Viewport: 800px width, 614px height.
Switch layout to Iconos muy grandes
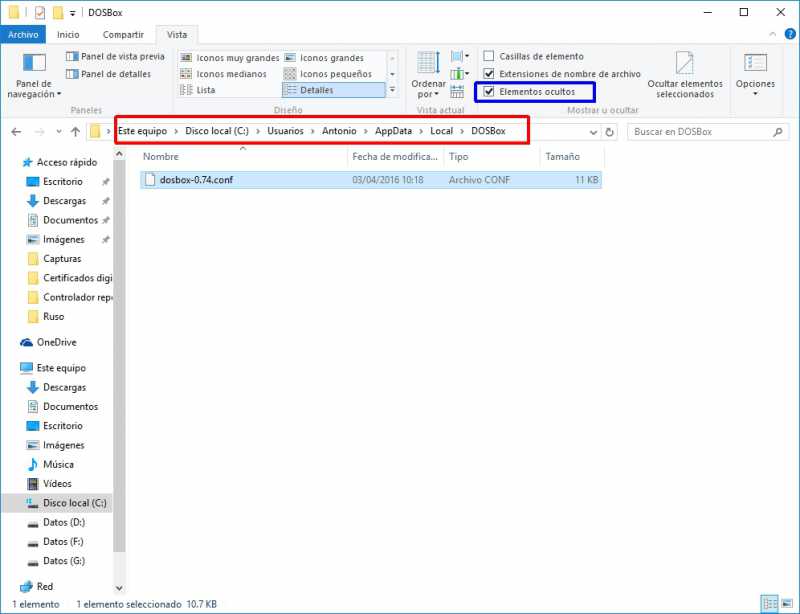(x=230, y=58)
